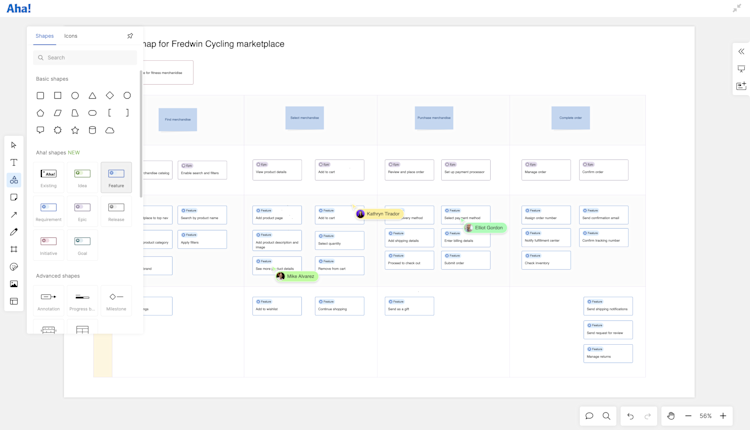Choose the Goal Aha! shape

coord(82,245)
